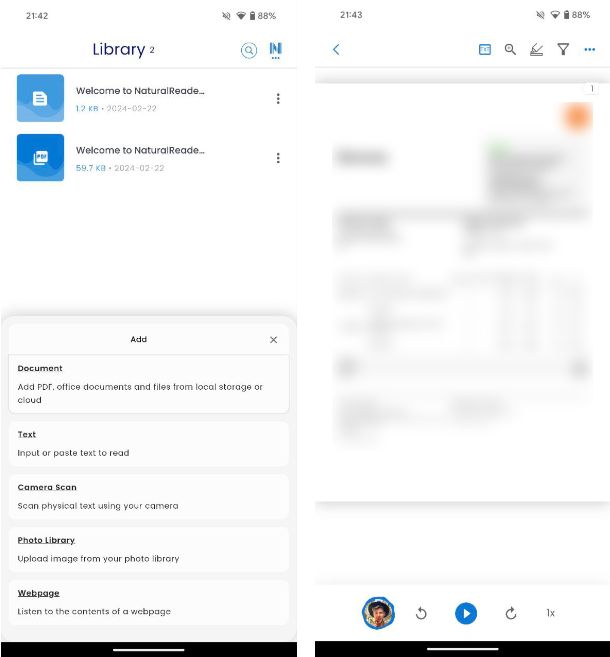Screen dimensions: 610x657
Task: Start reading with the play button
Action: point(466,613)
